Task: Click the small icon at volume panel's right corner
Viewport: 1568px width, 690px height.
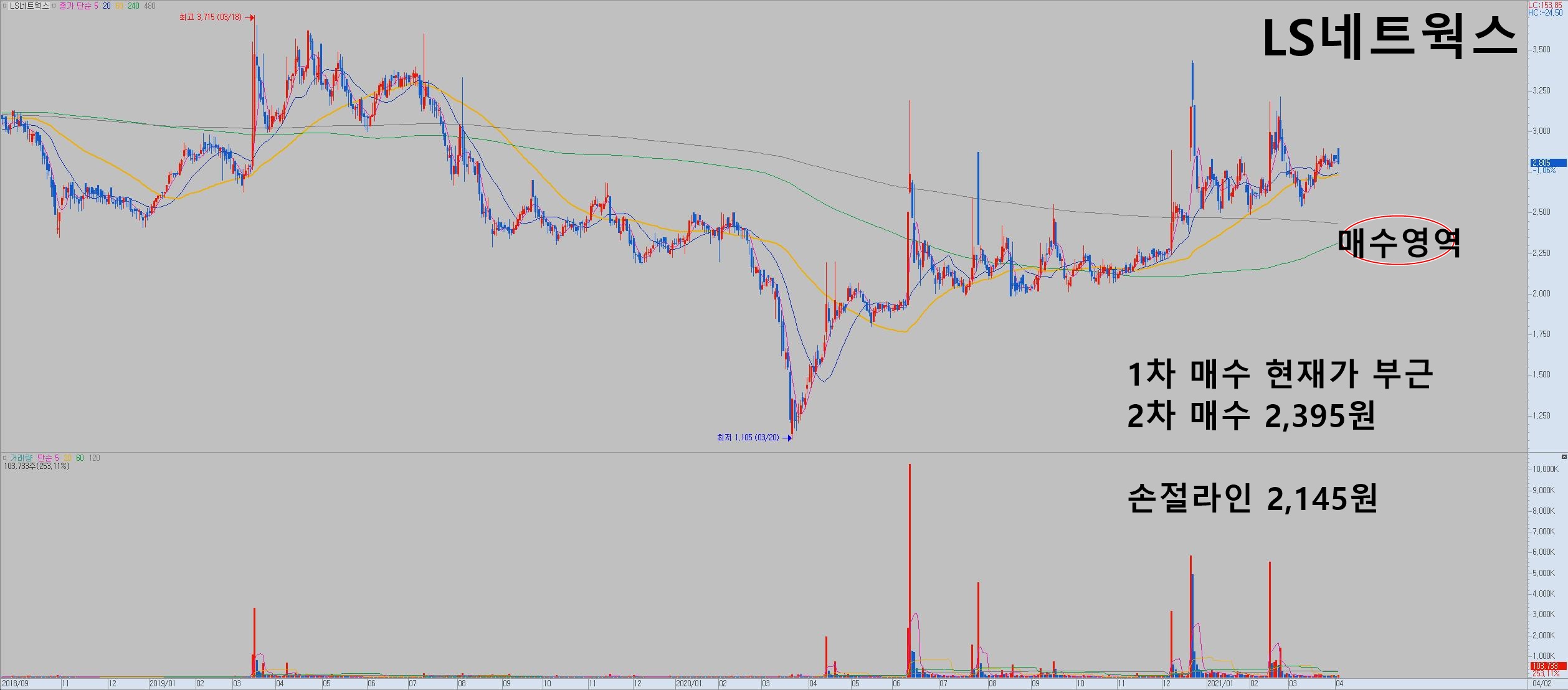Action: pyautogui.click(x=1564, y=457)
